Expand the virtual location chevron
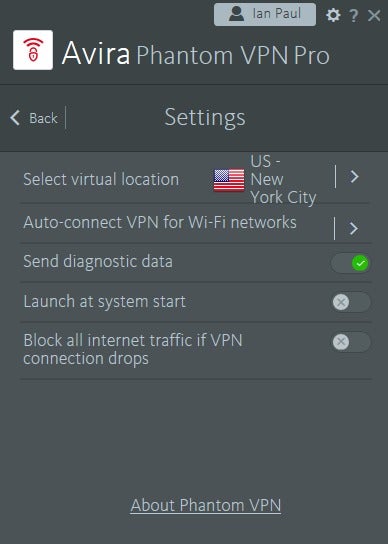This screenshot has height=544, width=388. 354,177
